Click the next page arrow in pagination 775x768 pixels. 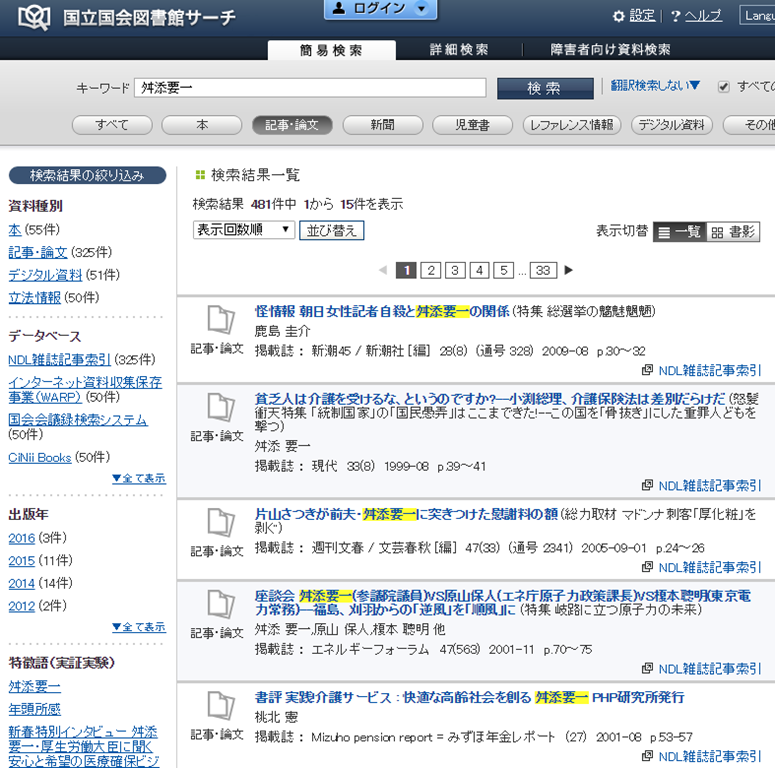(569, 270)
